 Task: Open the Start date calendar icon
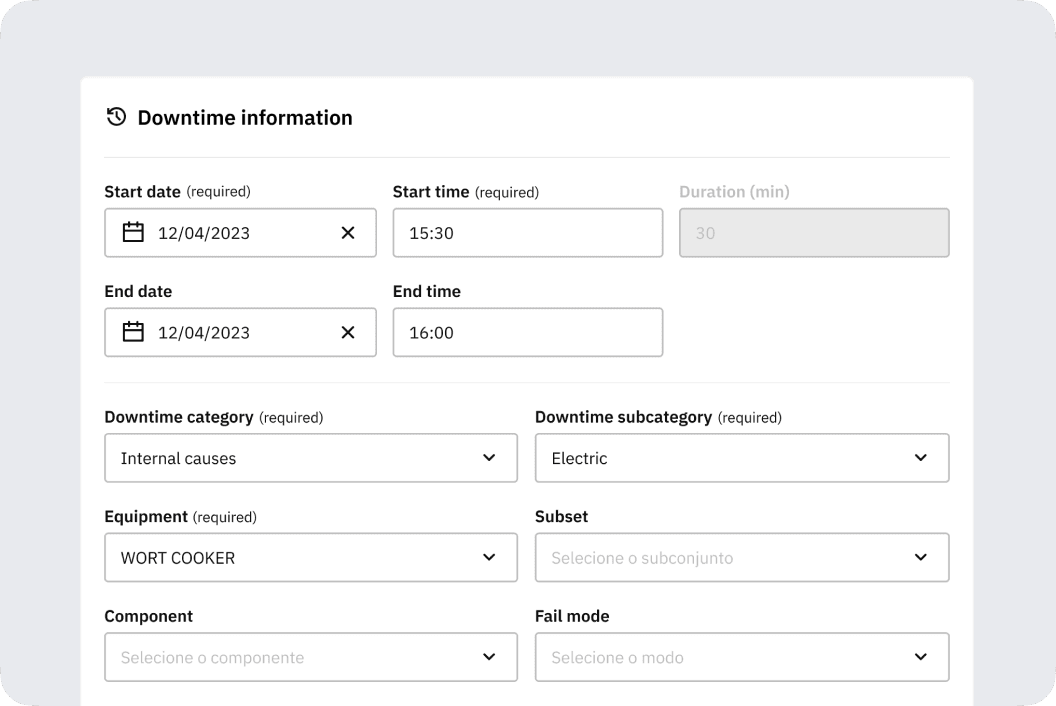point(133,233)
